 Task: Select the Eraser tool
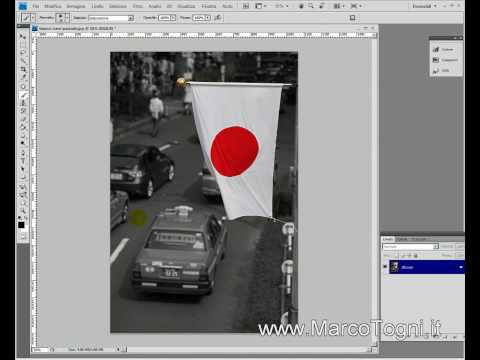[23, 119]
